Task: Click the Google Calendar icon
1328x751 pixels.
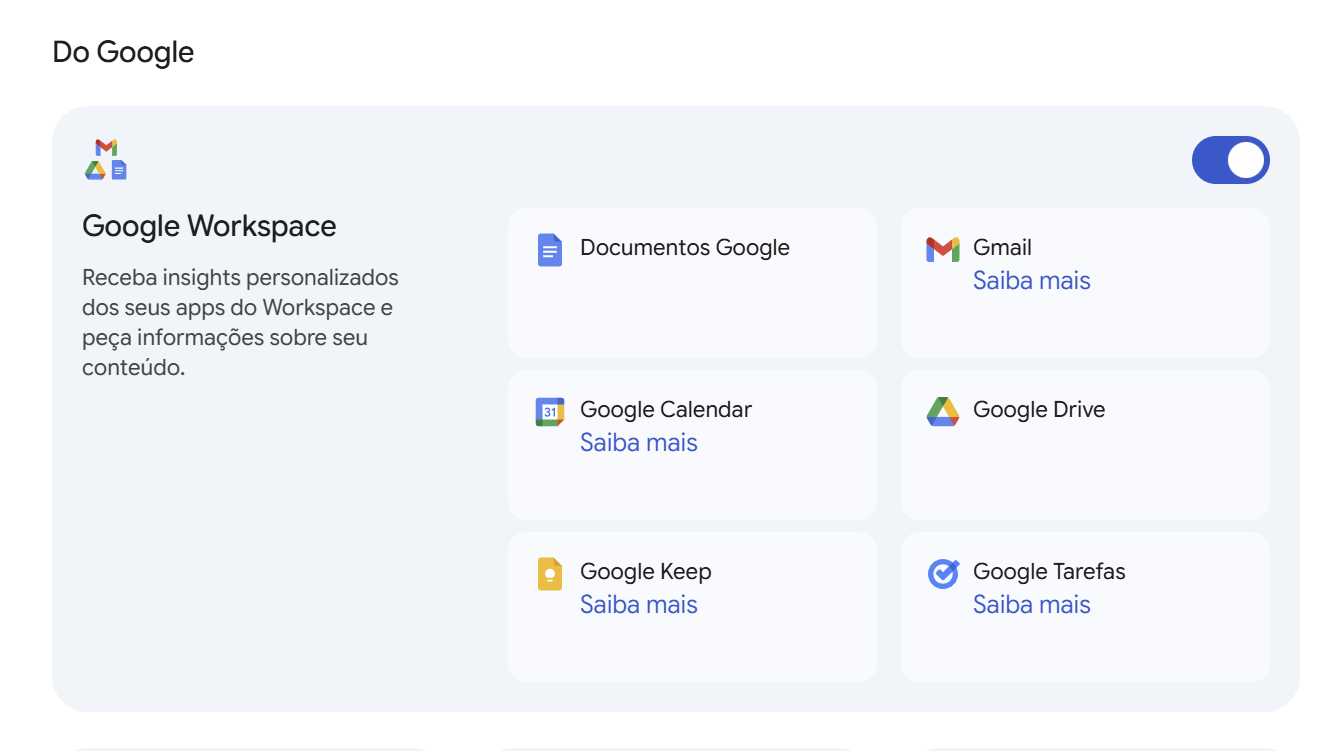Action: tap(550, 412)
